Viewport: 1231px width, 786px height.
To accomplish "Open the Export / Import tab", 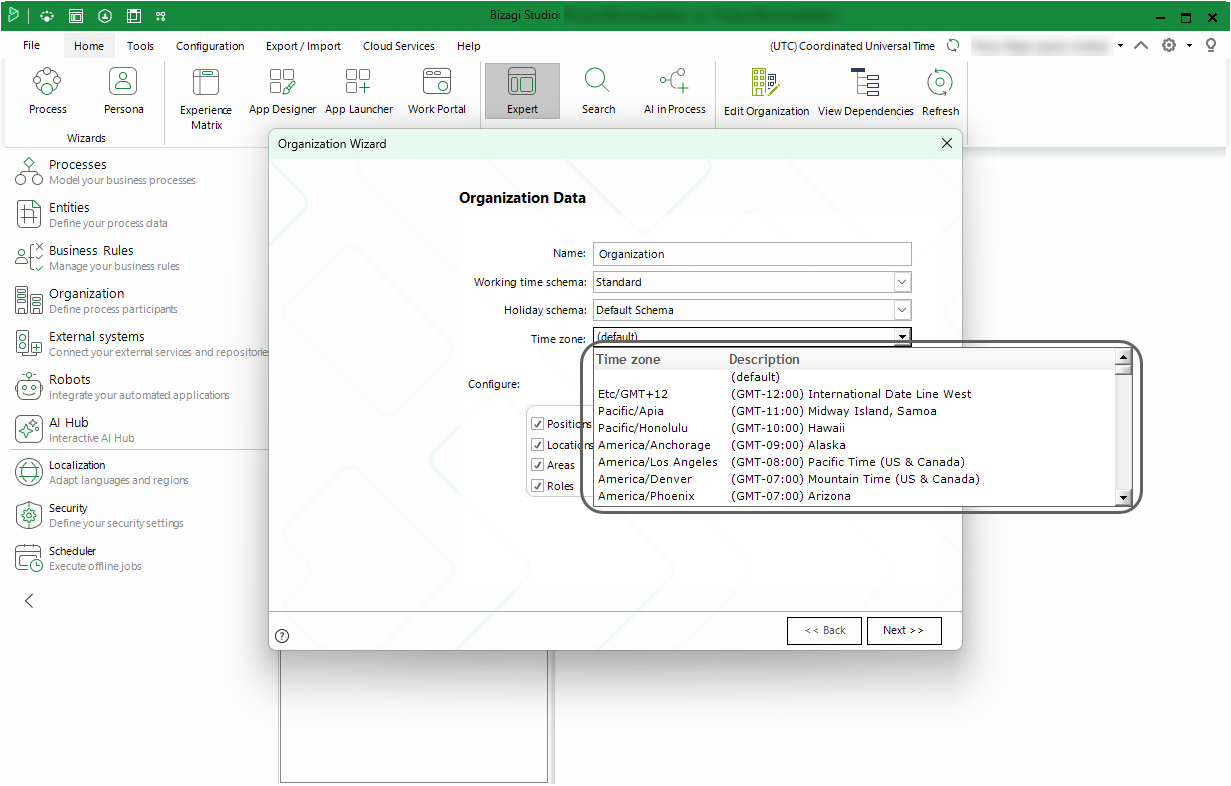I will pyautogui.click(x=303, y=46).
